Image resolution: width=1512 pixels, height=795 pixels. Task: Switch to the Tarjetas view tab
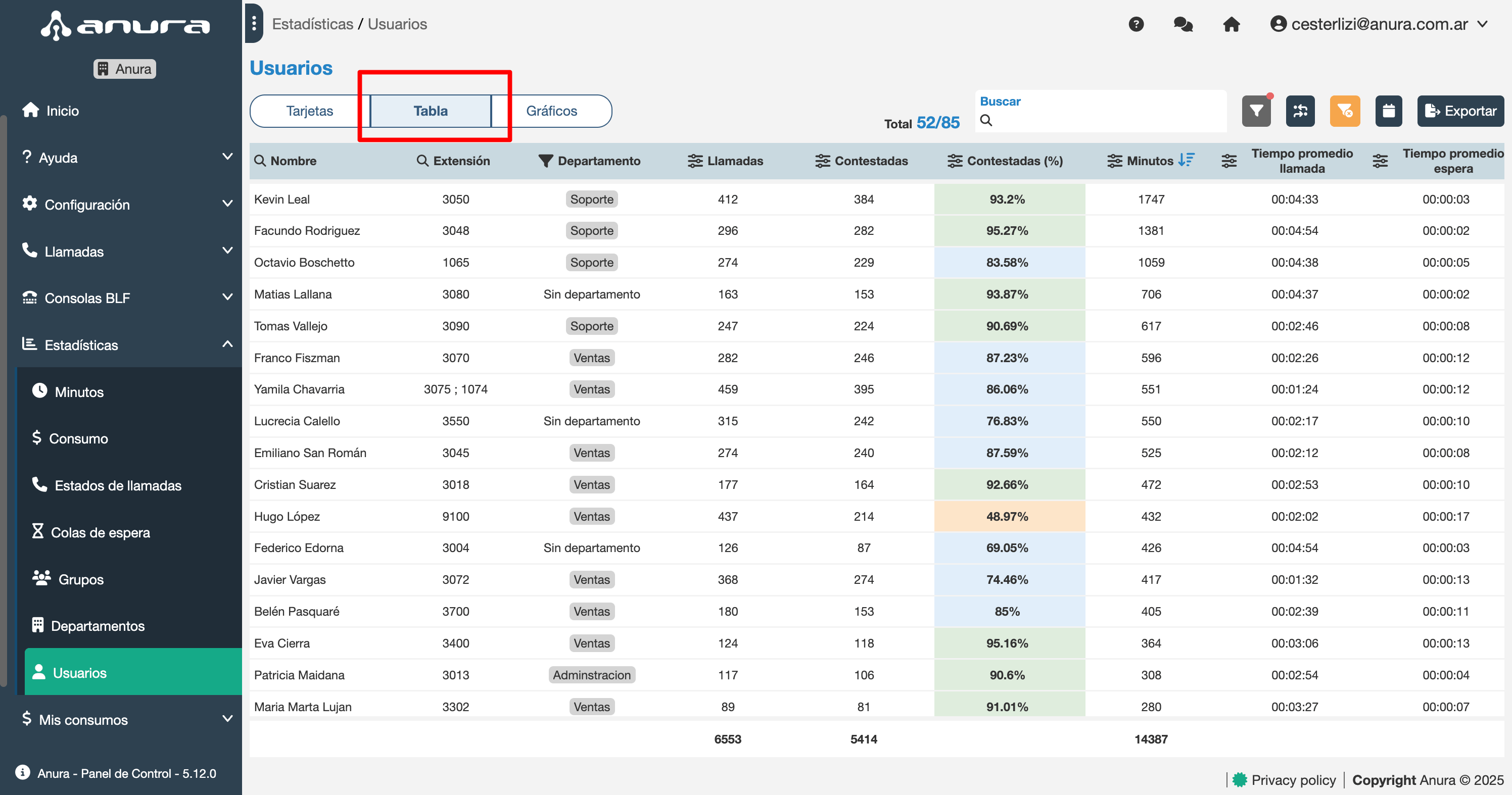(x=309, y=111)
